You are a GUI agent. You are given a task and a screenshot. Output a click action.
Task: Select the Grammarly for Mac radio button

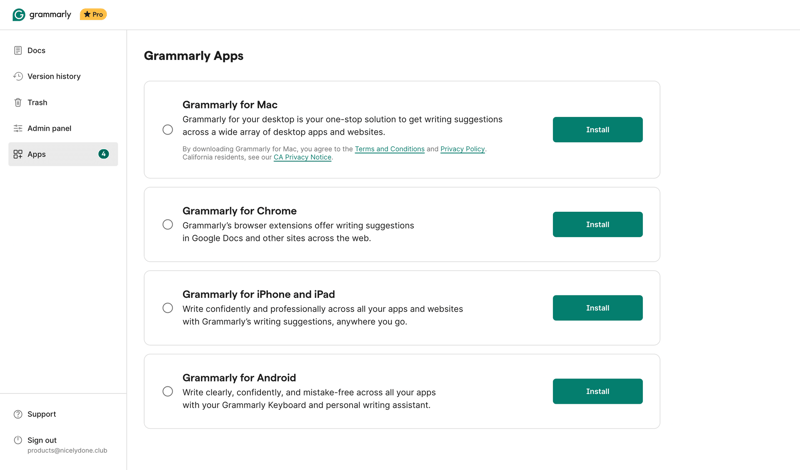pyautogui.click(x=168, y=130)
